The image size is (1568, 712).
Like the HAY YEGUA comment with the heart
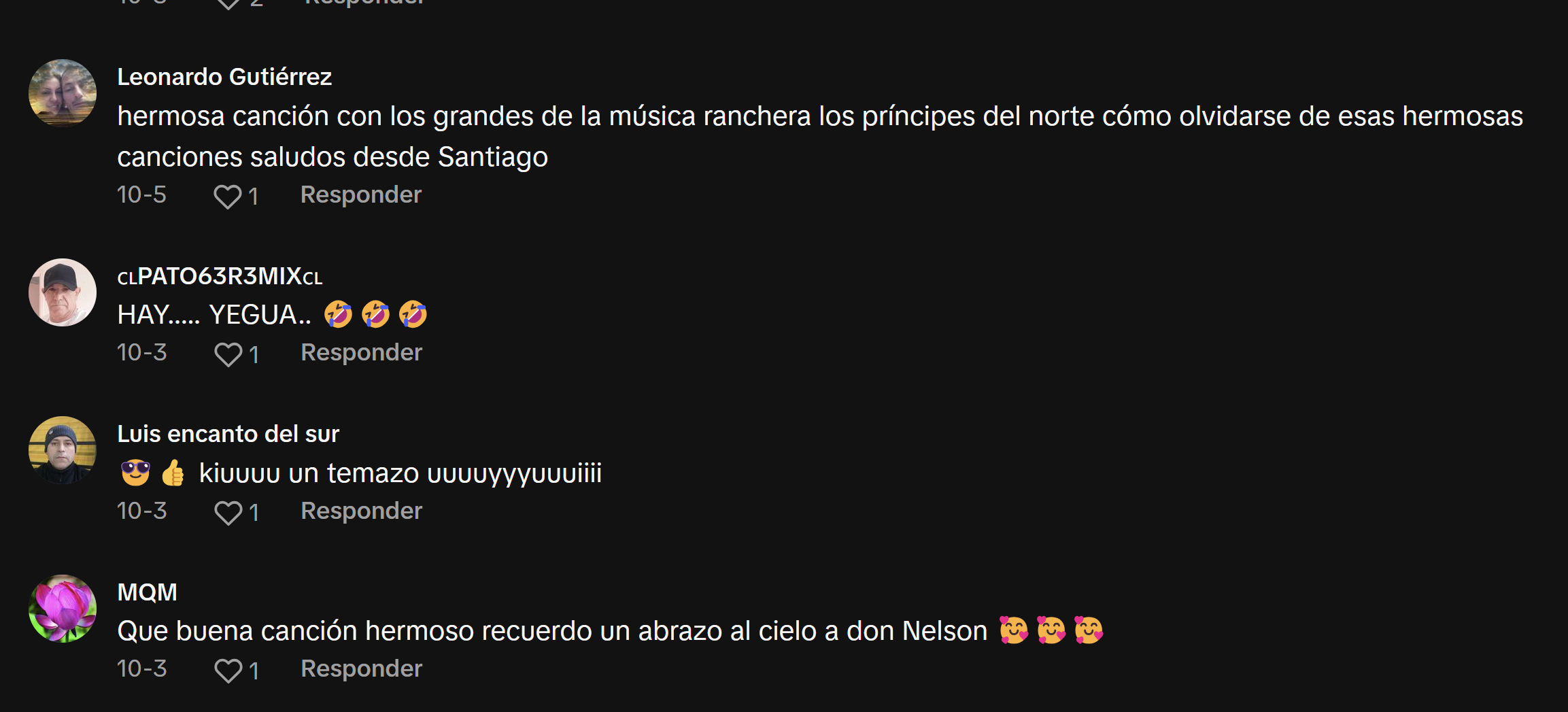tap(228, 354)
